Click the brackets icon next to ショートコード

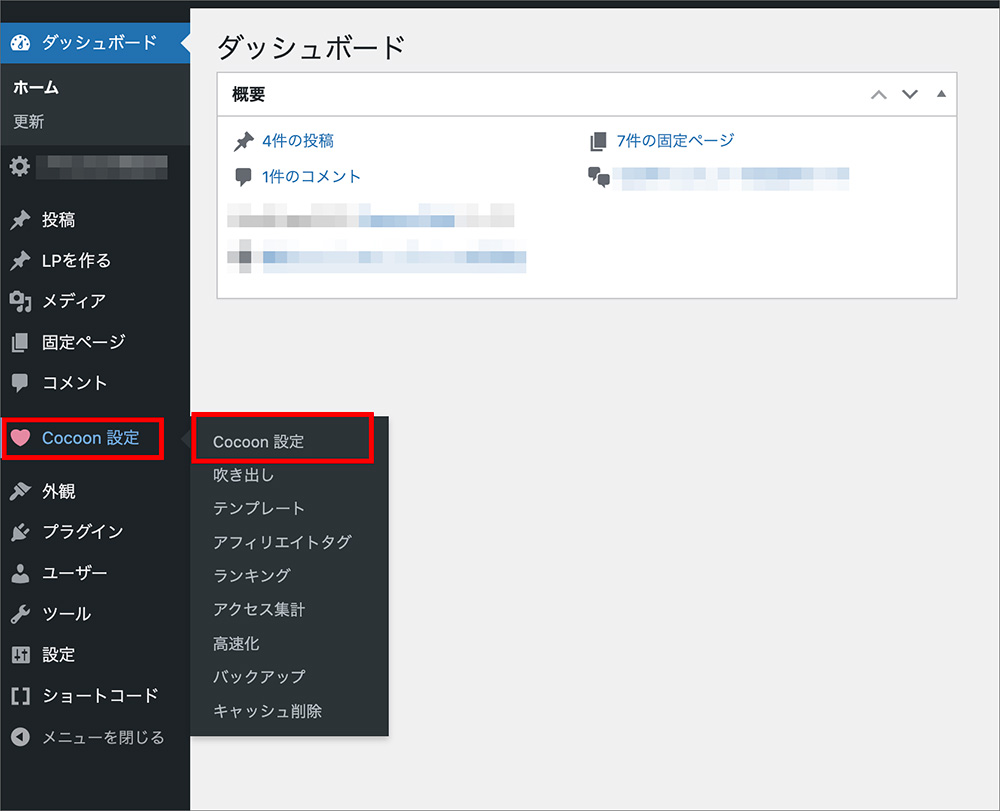pos(20,696)
